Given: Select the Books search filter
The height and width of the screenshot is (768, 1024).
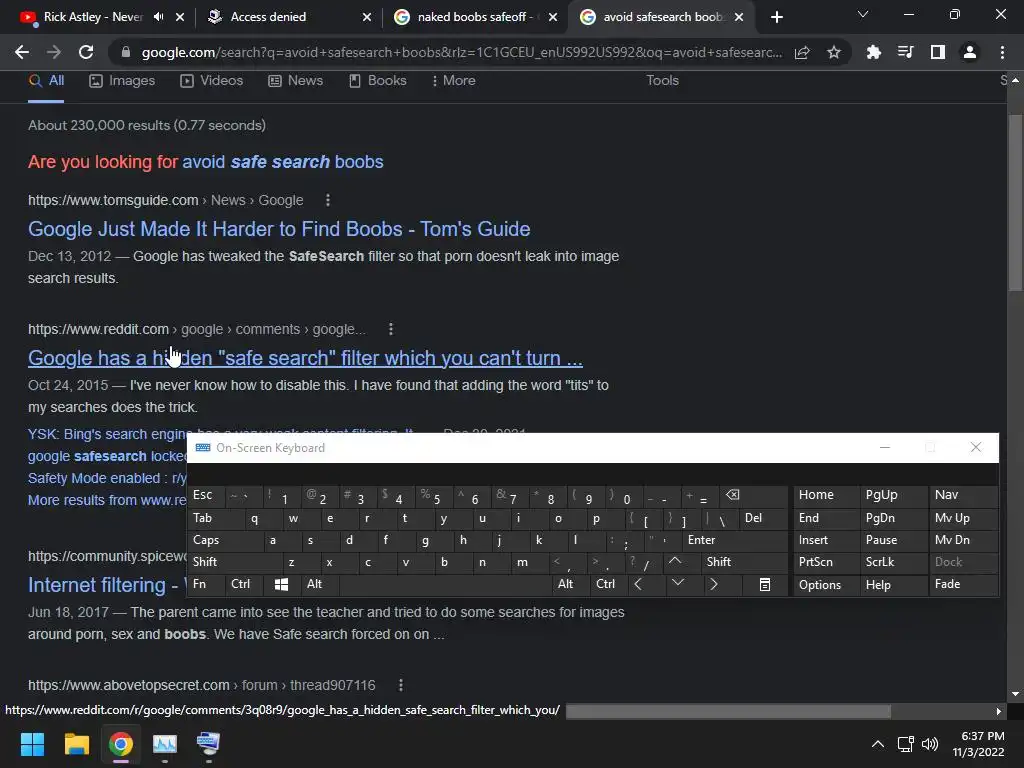Looking at the screenshot, I should (377, 81).
